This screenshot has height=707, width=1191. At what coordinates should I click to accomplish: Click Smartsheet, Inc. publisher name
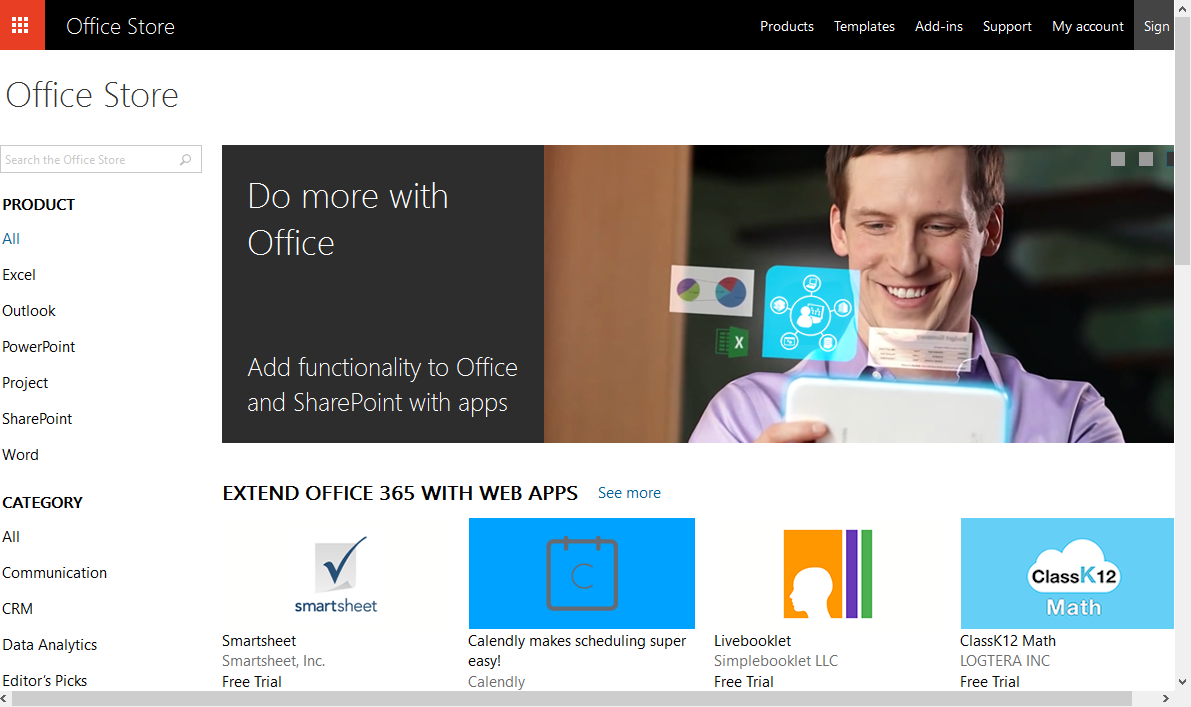point(273,661)
